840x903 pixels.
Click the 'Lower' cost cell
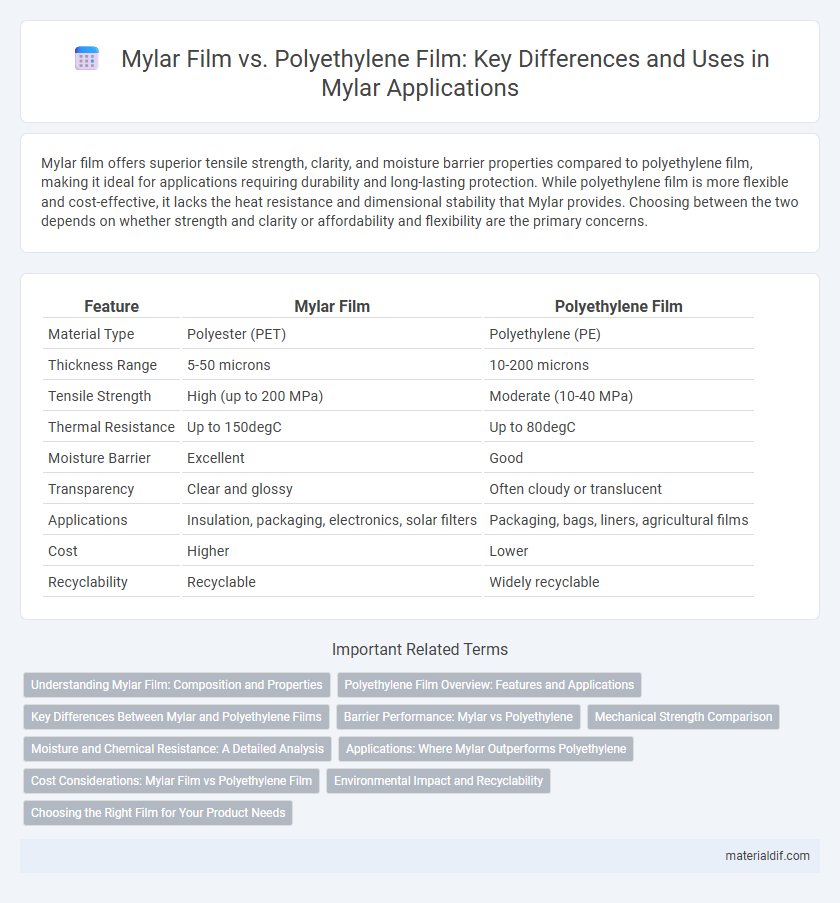[x=509, y=551]
